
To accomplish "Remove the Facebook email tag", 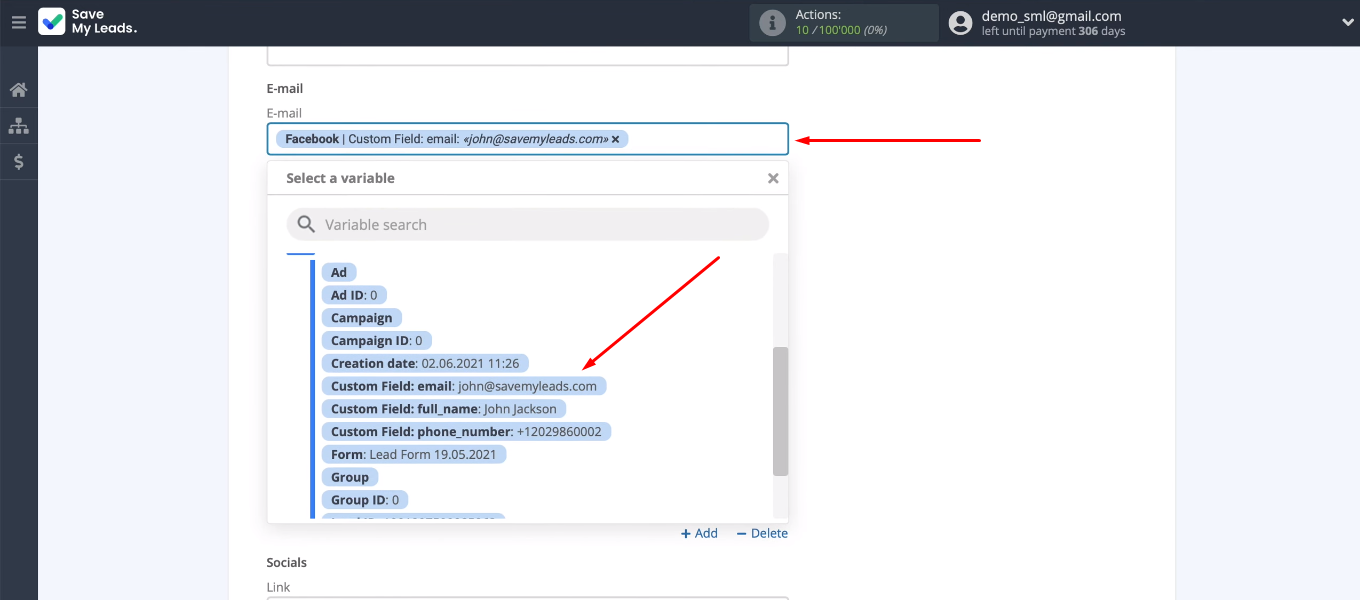I will (616, 139).
